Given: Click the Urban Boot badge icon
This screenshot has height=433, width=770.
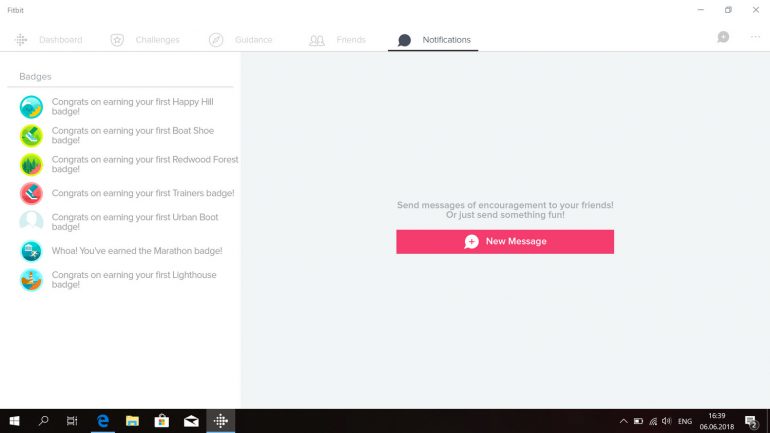Looking at the screenshot, I should tap(32, 222).
